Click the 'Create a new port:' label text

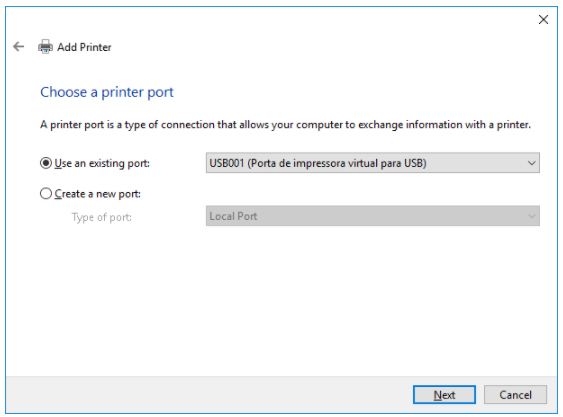click(x=98, y=194)
